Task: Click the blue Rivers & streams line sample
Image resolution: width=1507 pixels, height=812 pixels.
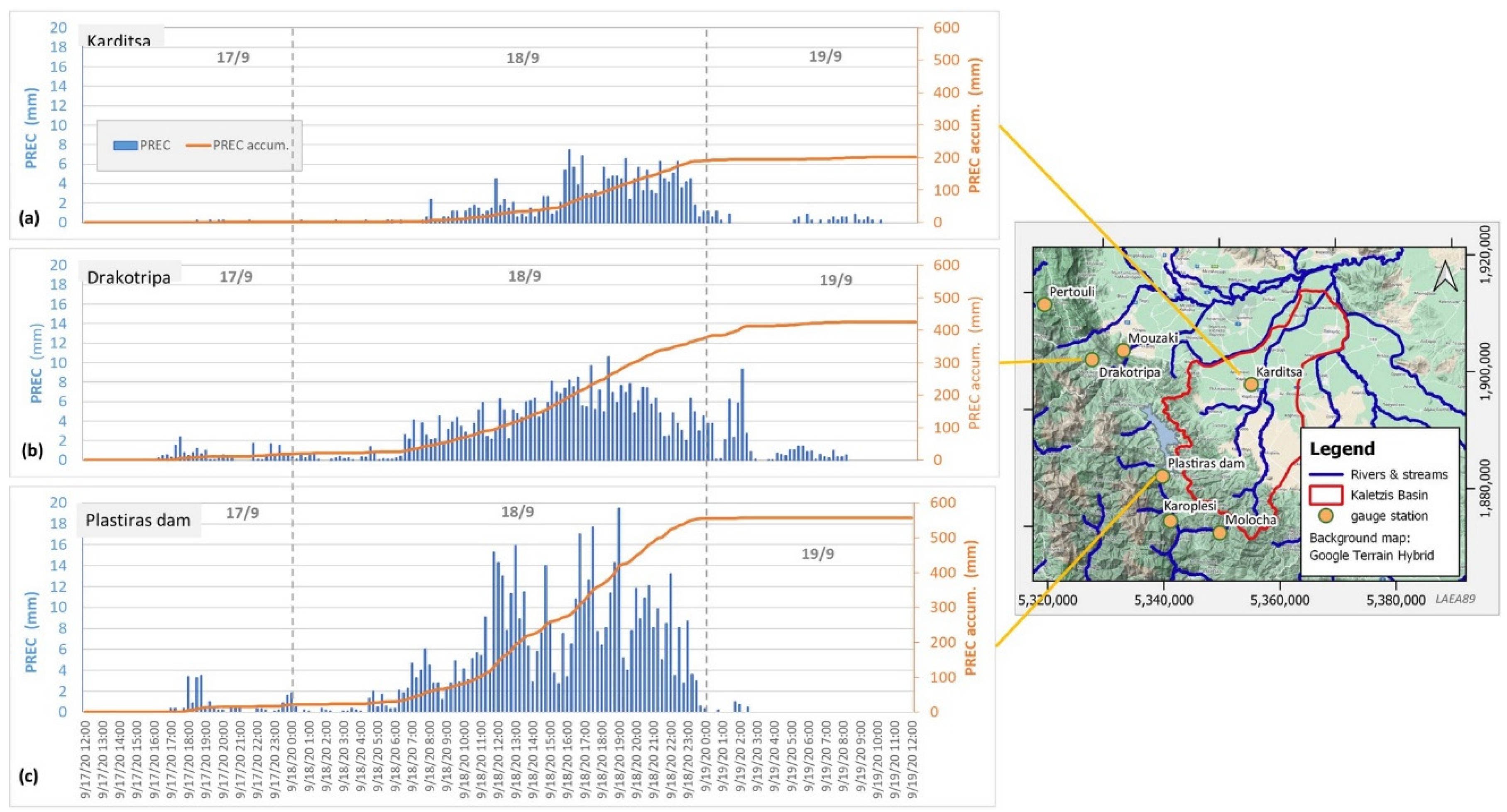Action: tap(1326, 474)
